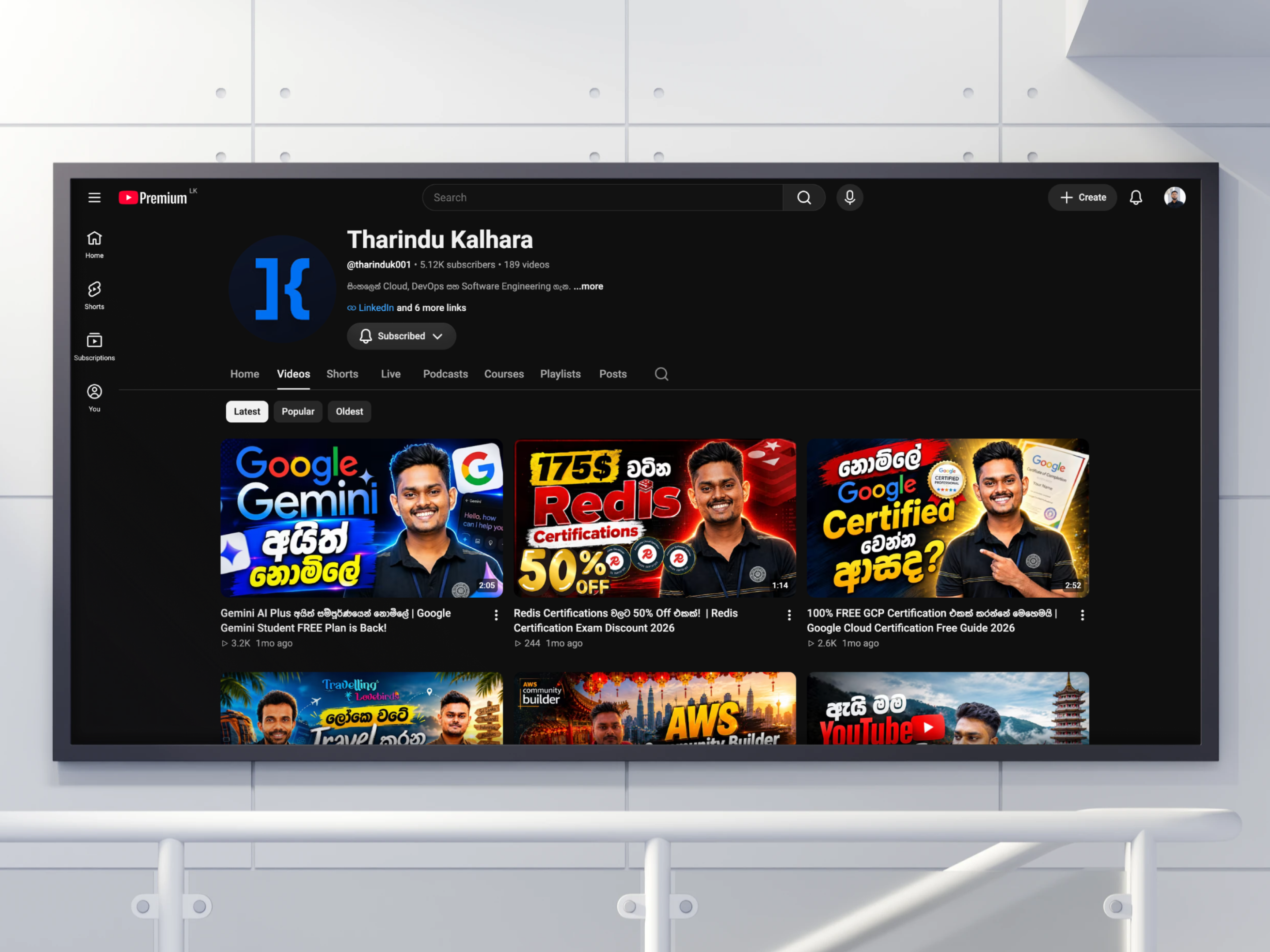Switch to the channel Home tab
The height and width of the screenshot is (952, 1270).
pyautogui.click(x=245, y=374)
